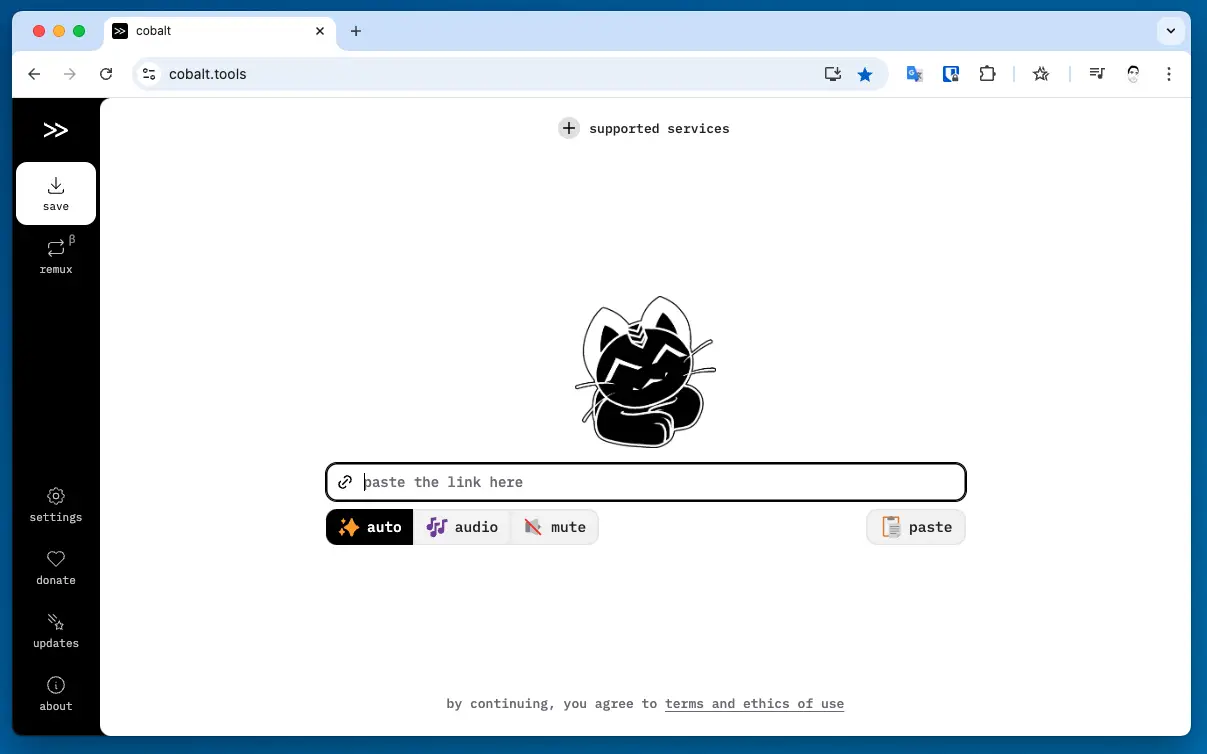Open the donate page
The width and height of the screenshot is (1207, 754).
(x=56, y=568)
